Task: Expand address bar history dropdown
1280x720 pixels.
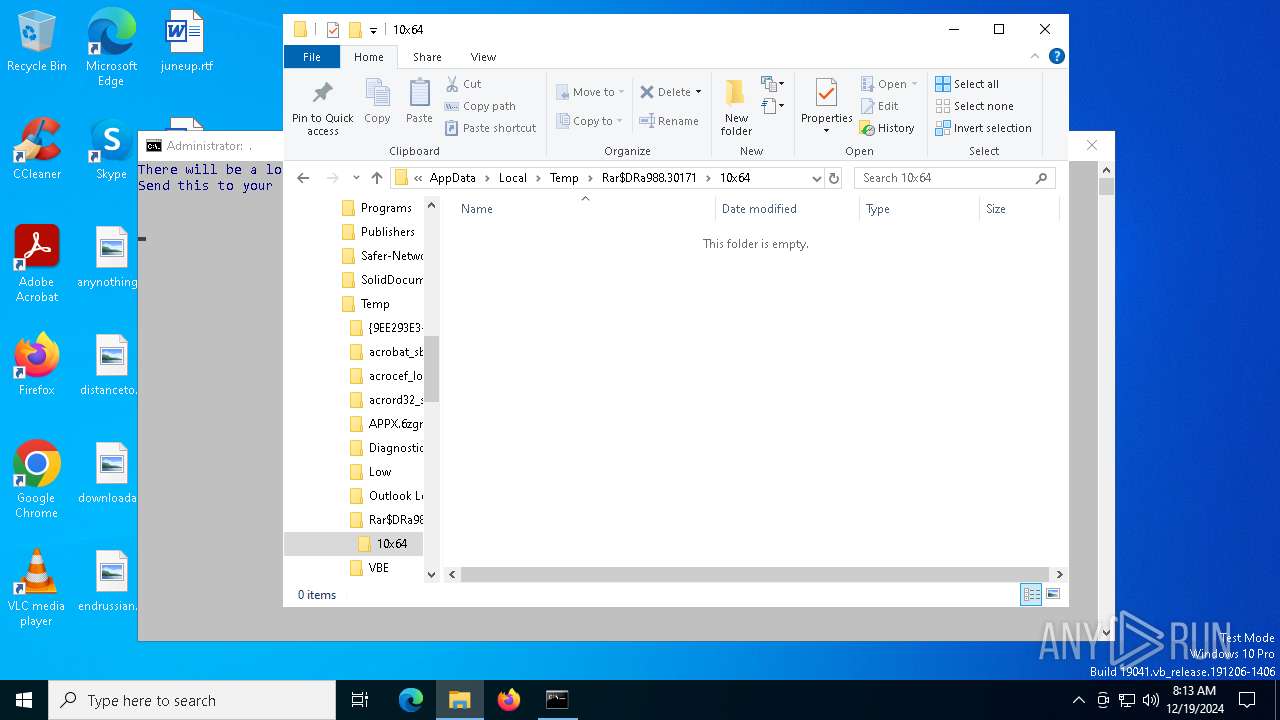Action: (816, 178)
